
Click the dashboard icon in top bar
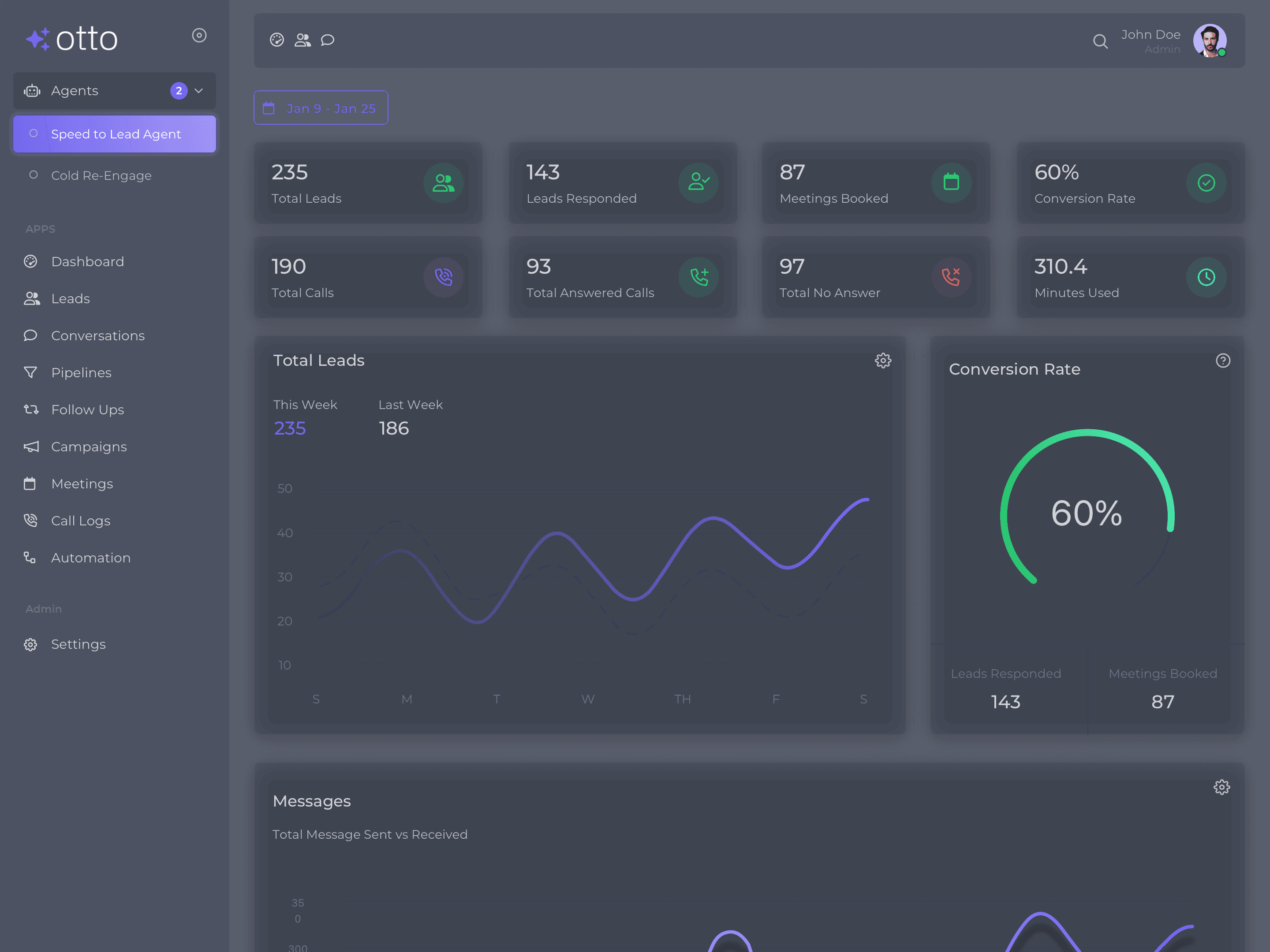(x=277, y=40)
